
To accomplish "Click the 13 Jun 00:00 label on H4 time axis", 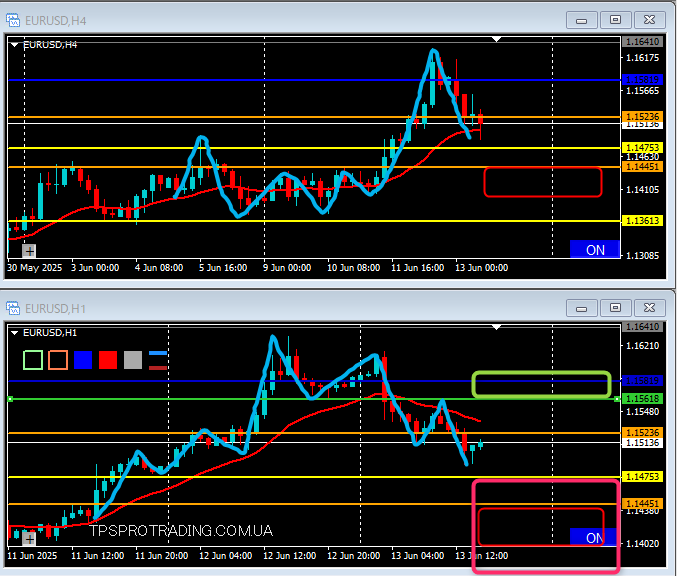I will coord(482,268).
